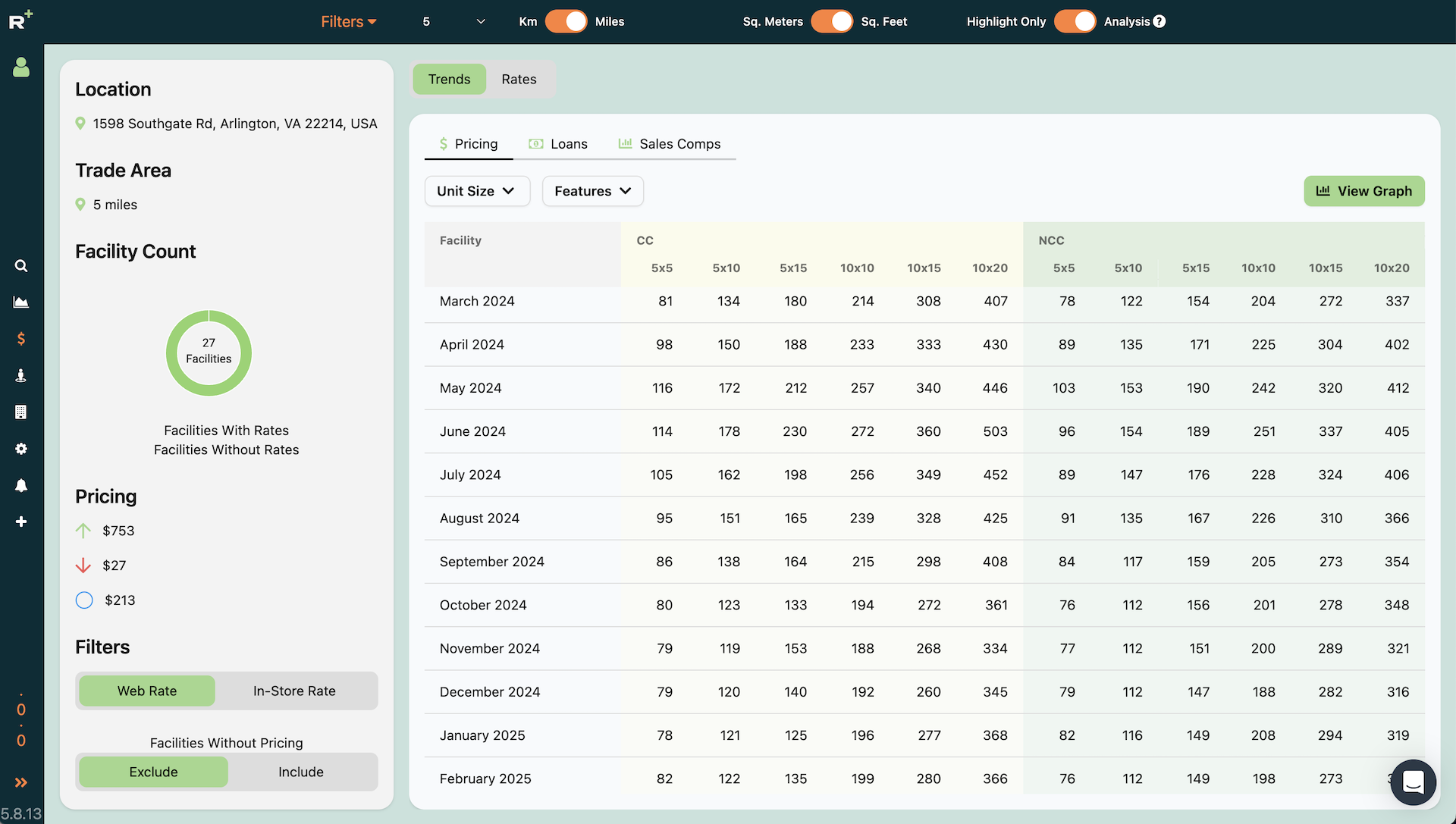Viewport: 1456px width, 824px height.
Task: Open the settings gear icon
Action: click(x=21, y=449)
